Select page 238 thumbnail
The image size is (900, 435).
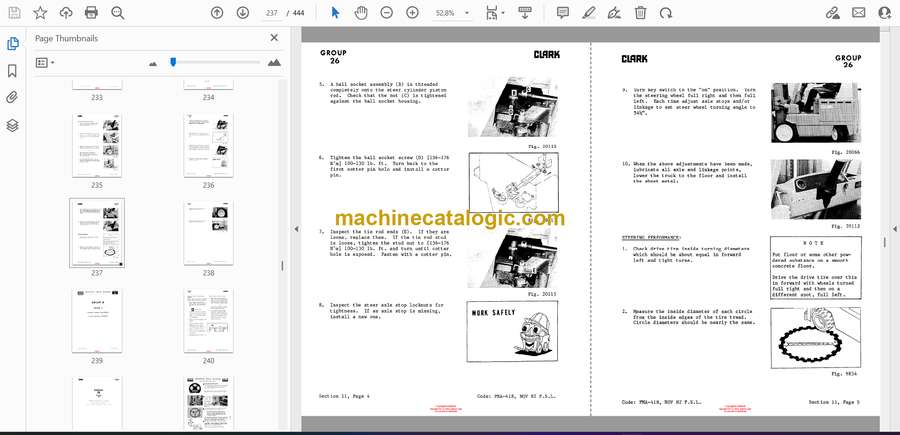208,233
